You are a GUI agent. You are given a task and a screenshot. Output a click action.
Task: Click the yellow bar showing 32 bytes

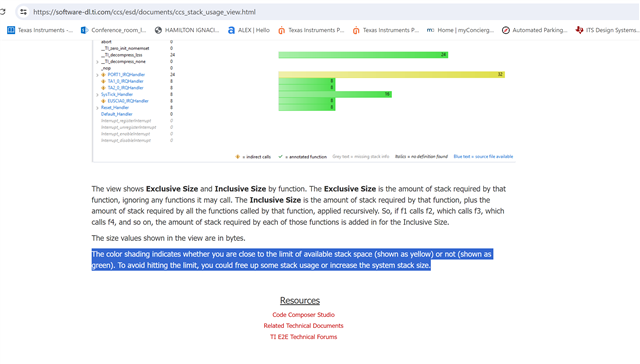pos(391,74)
